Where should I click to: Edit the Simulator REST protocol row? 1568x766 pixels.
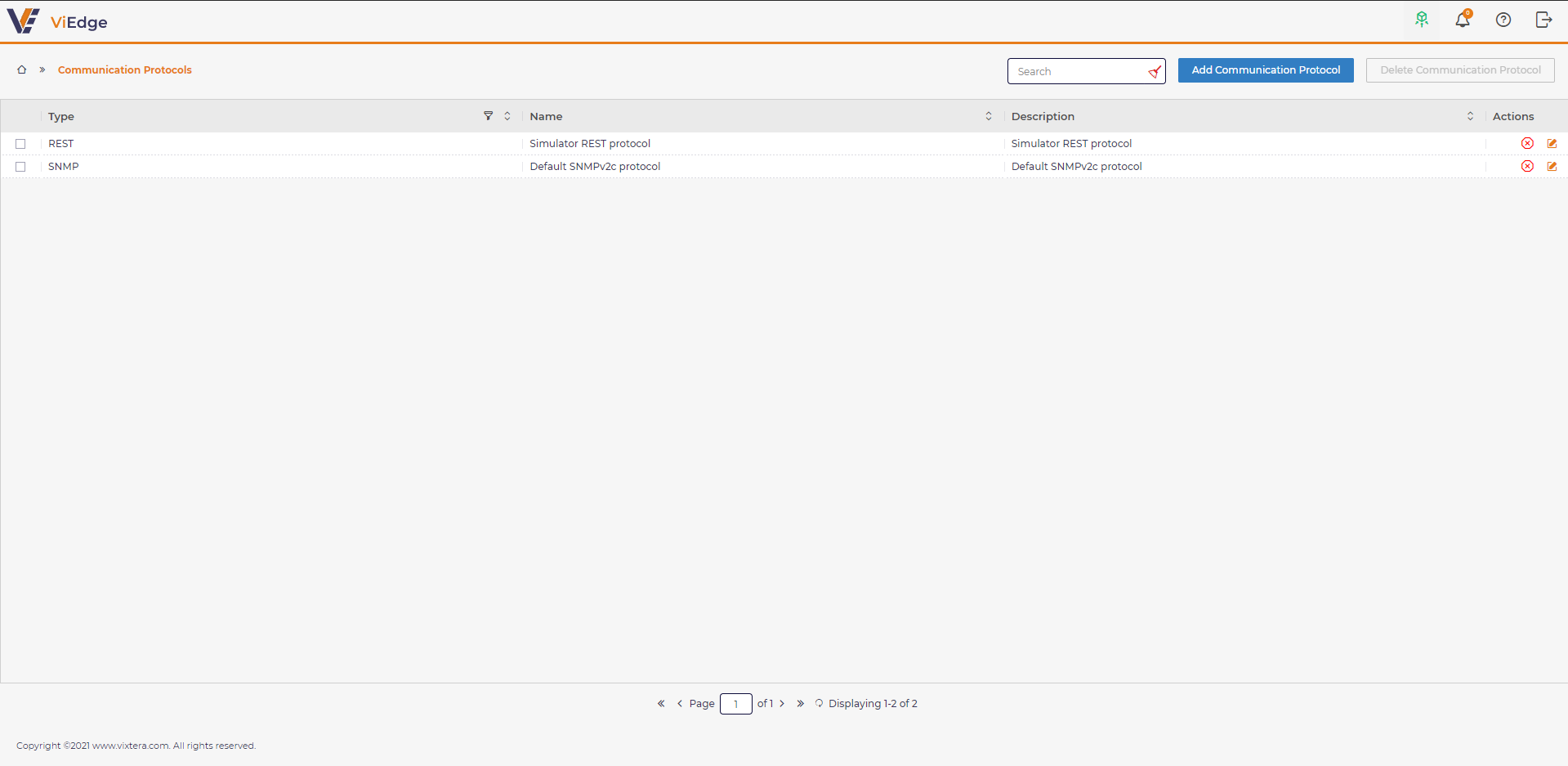point(1552,143)
